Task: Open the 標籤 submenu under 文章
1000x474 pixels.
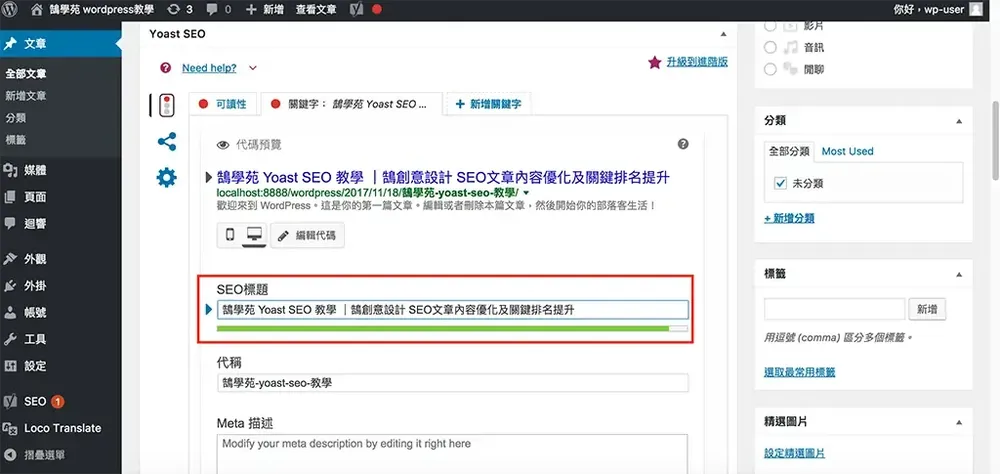Action: click(x=15, y=140)
